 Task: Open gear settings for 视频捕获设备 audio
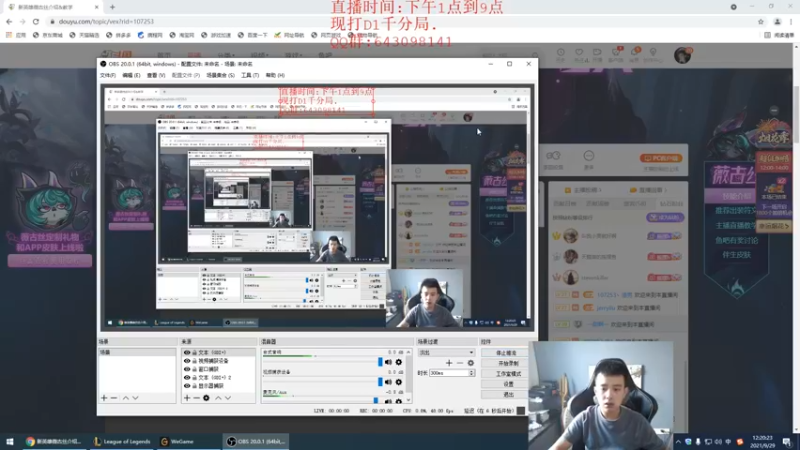click(x=398, y=382)
